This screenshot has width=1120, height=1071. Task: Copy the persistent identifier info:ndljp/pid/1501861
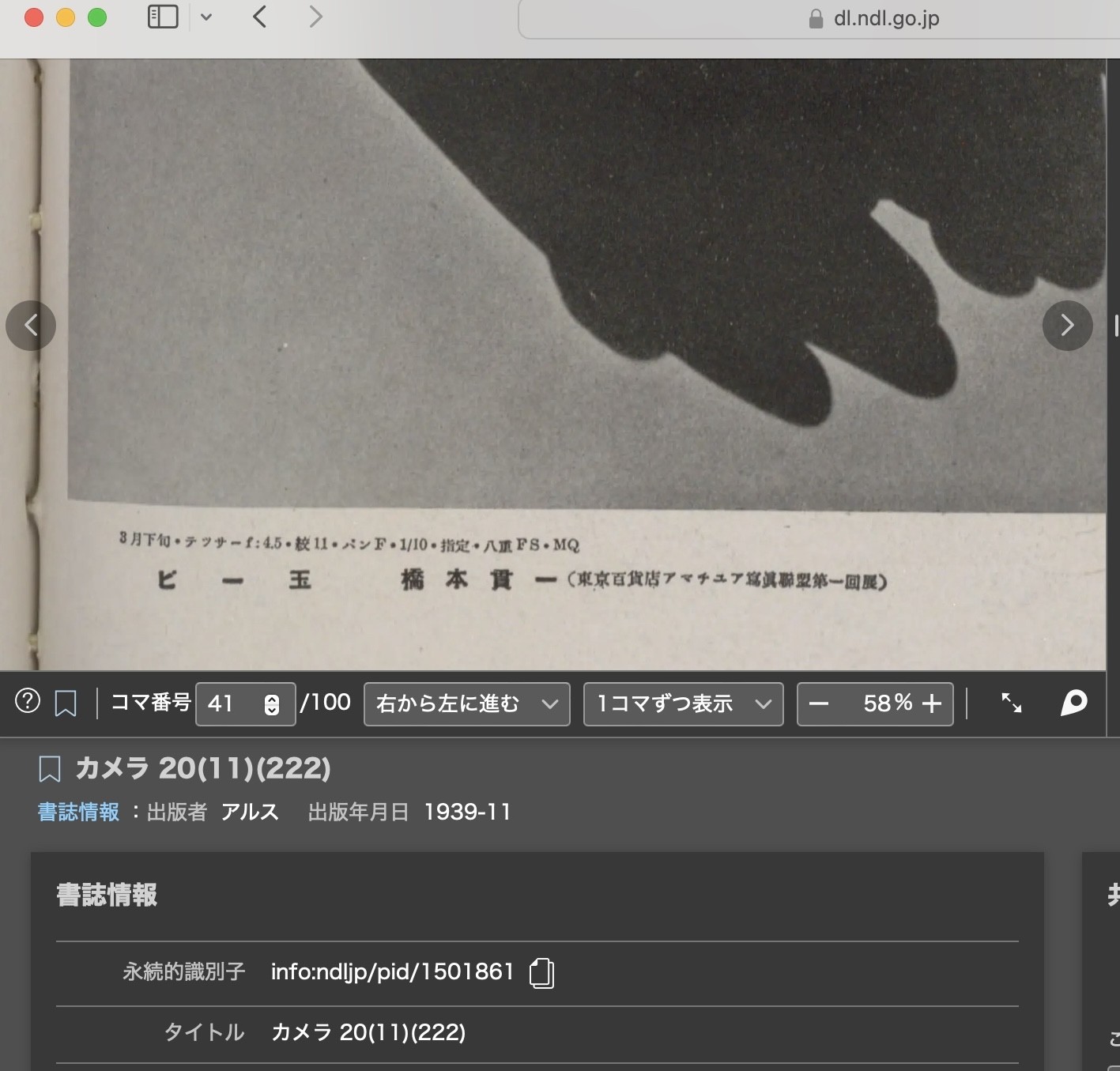click(541, 972)
